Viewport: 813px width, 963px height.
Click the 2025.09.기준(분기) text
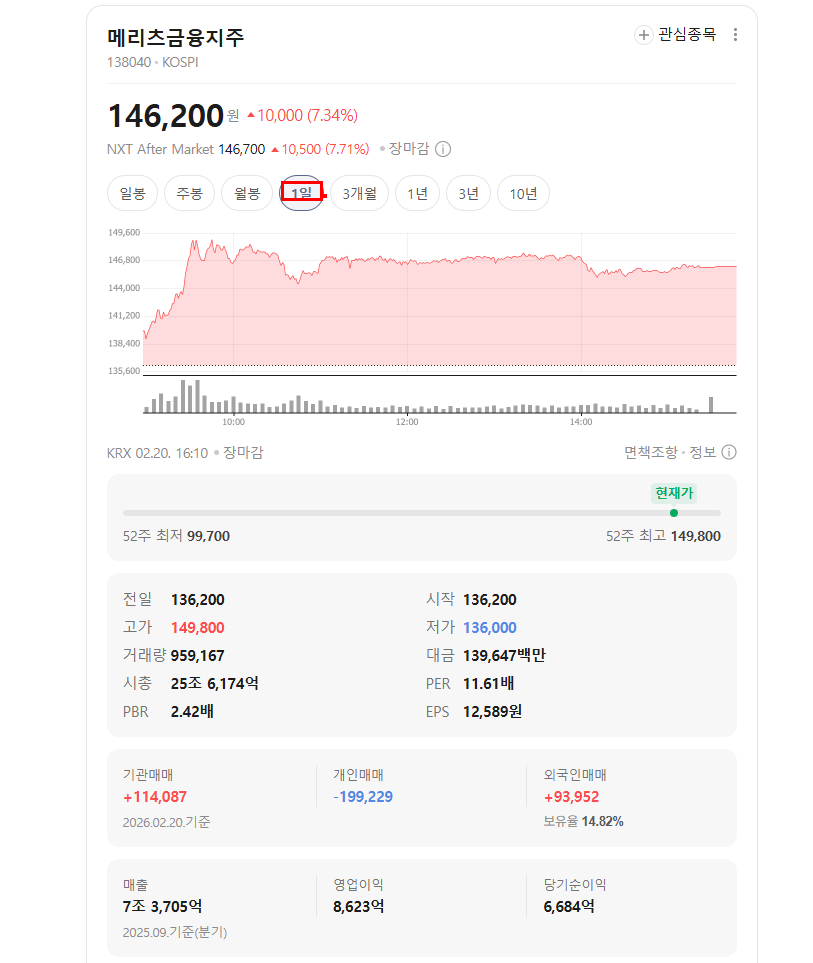pos(175,932)
